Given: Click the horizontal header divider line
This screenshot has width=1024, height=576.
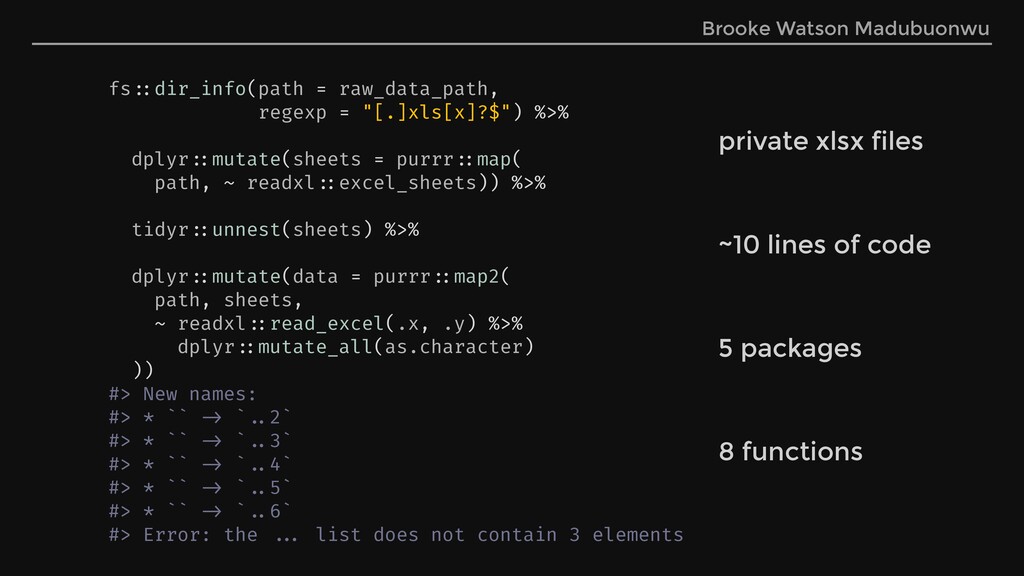Looking at the screenshot, I should [512, 44].
